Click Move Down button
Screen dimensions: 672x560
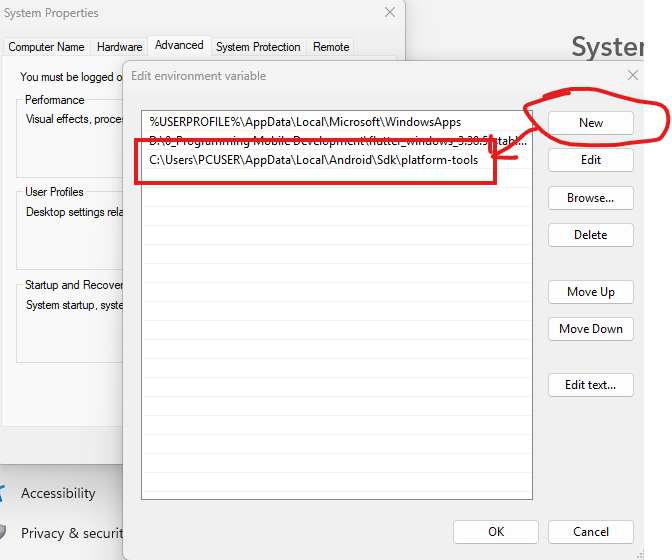[x=590, y=329]
